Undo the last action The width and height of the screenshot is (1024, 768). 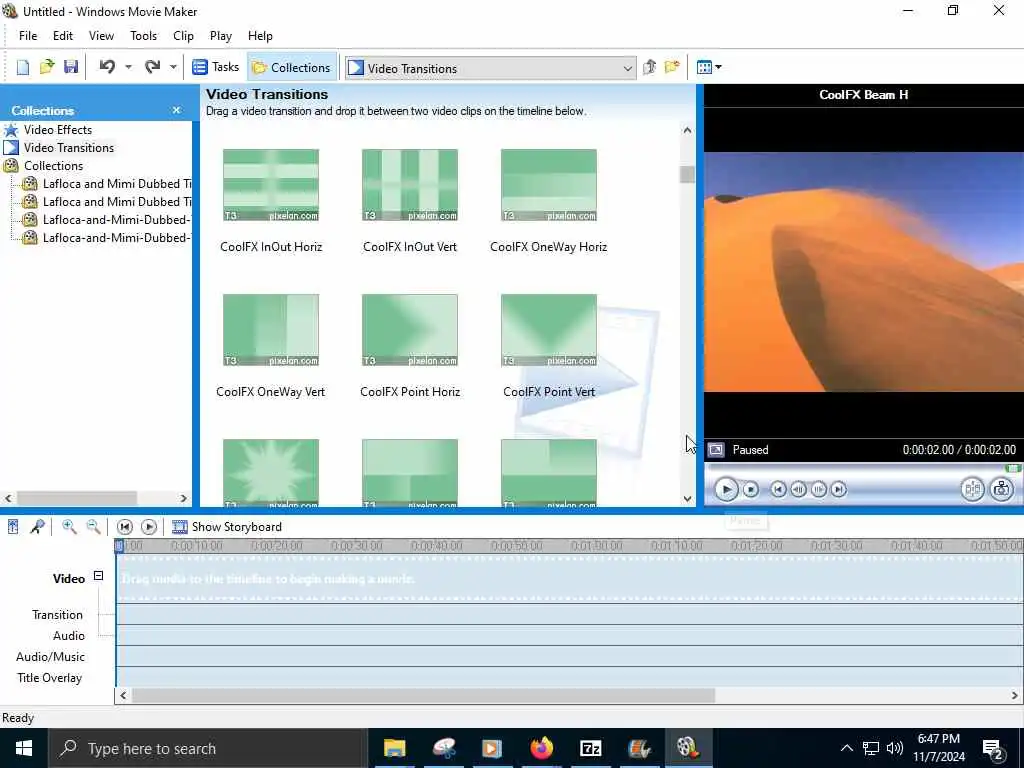(107, 67)
